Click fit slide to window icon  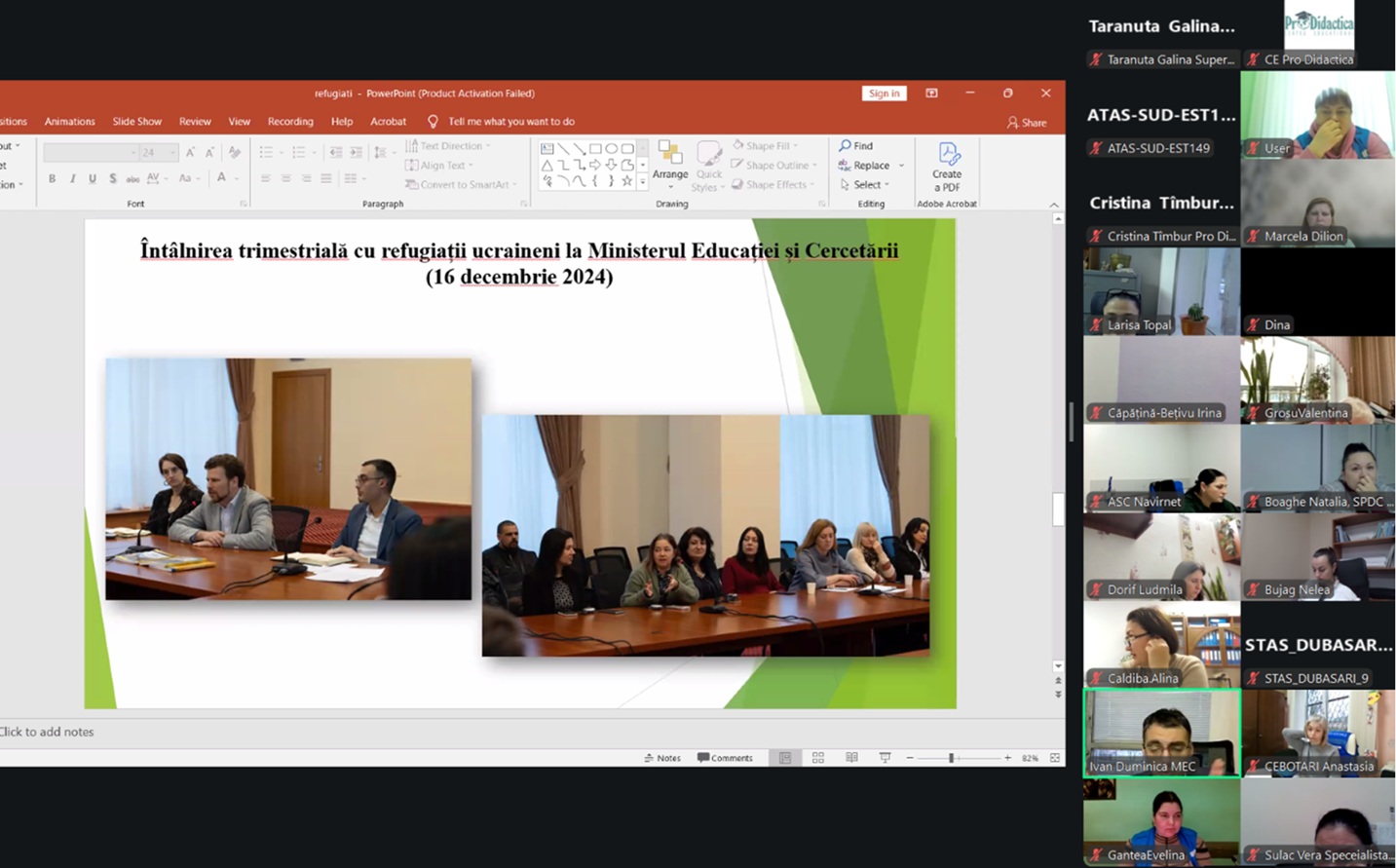[1055, 758]
